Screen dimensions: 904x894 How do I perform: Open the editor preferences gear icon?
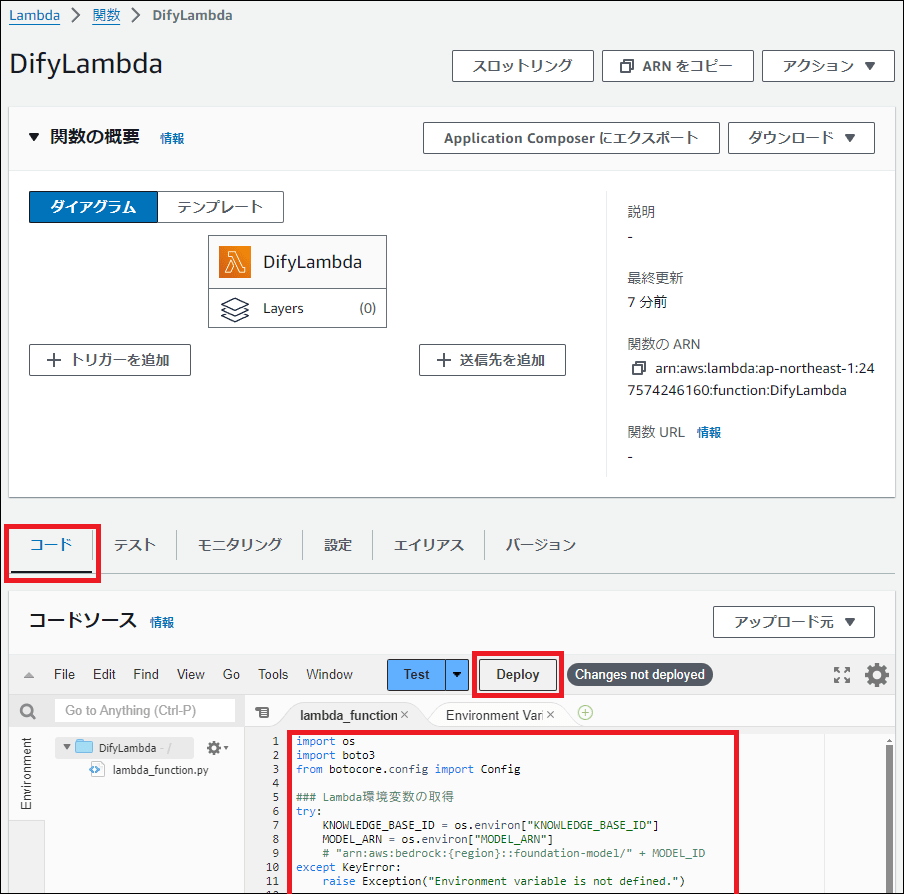coord(876,675)
